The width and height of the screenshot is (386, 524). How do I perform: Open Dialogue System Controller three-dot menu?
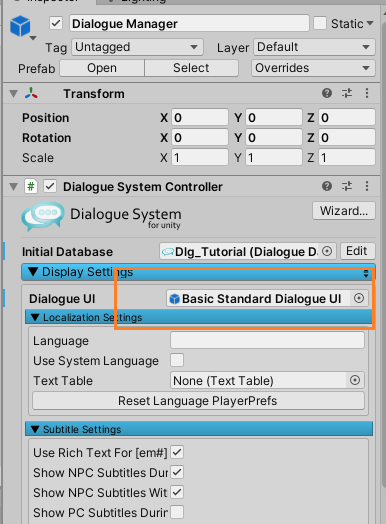click(367, 186)
